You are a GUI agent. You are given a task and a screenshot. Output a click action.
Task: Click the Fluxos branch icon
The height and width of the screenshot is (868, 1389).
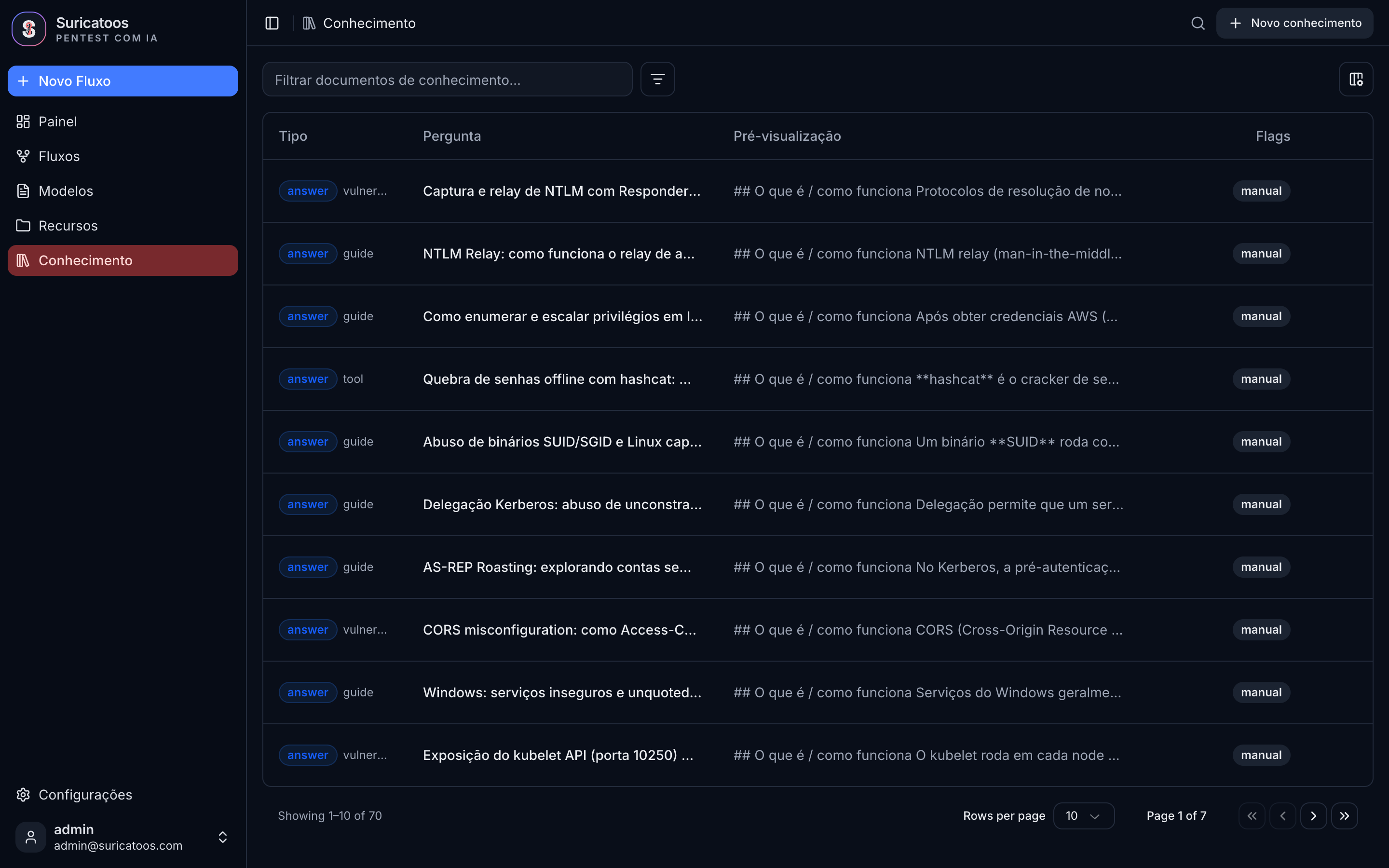click(x=23, y=156)
